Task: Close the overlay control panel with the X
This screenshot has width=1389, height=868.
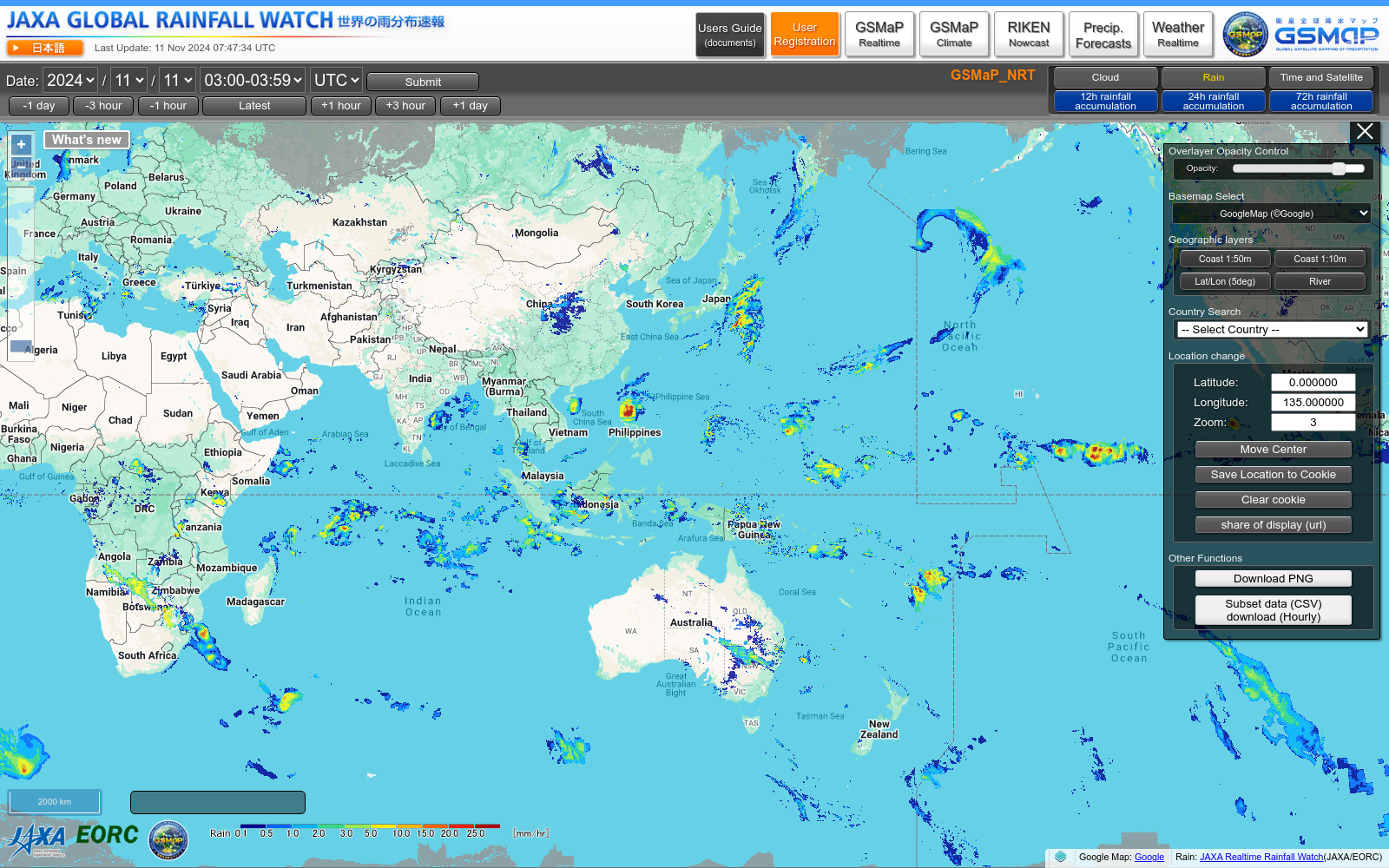Action: tap(1365, 131)
